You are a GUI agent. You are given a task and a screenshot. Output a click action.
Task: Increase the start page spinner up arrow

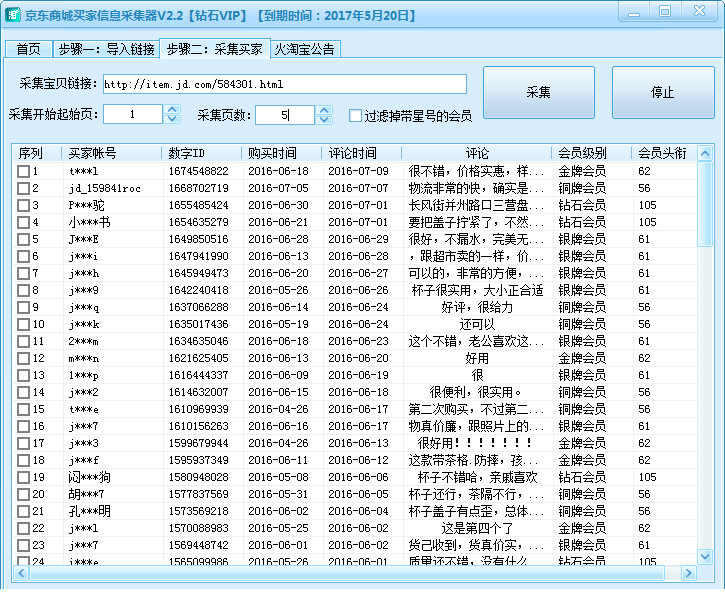[x=172, y=110]
